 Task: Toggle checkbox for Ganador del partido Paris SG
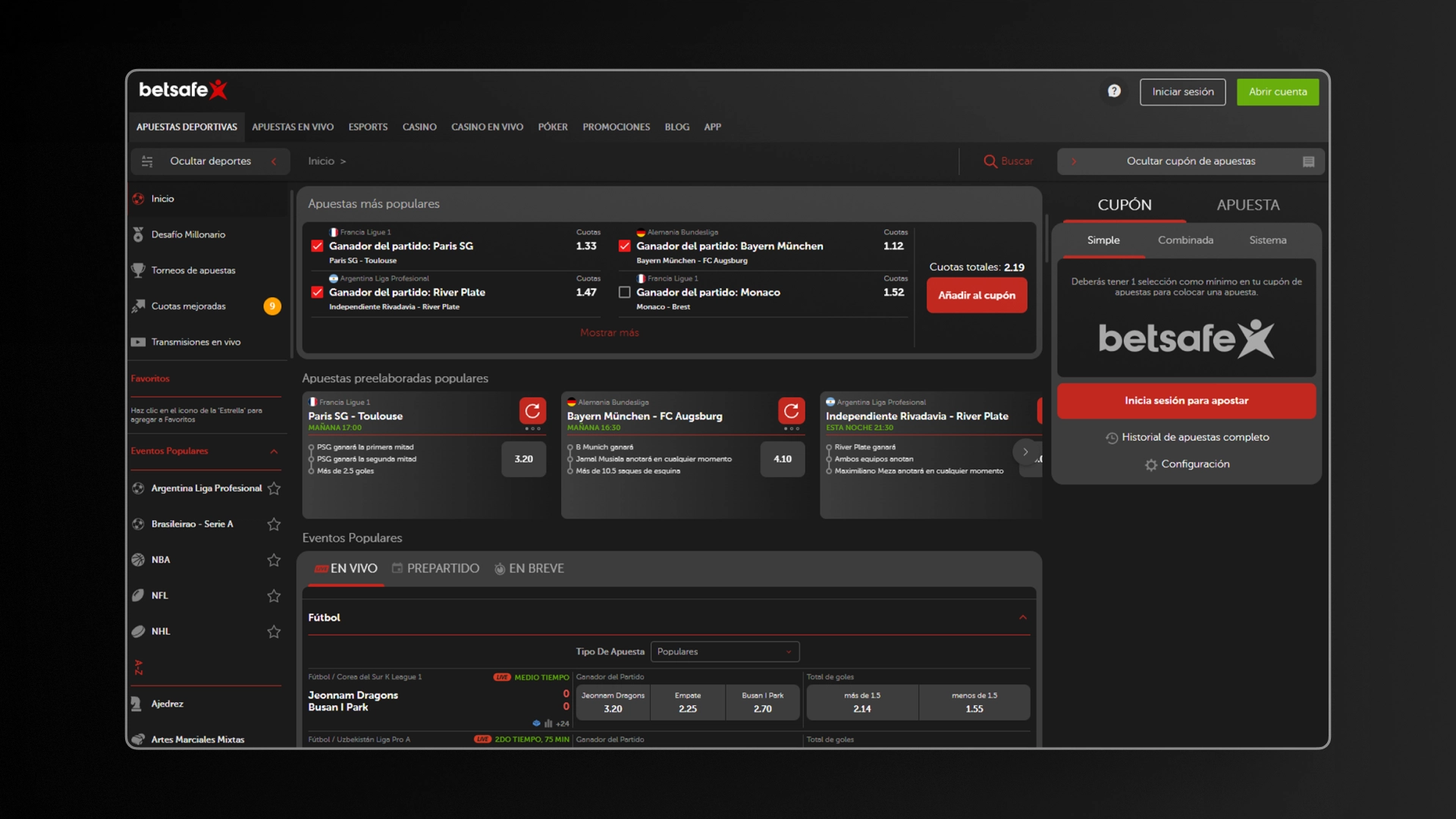click(318, 245)
